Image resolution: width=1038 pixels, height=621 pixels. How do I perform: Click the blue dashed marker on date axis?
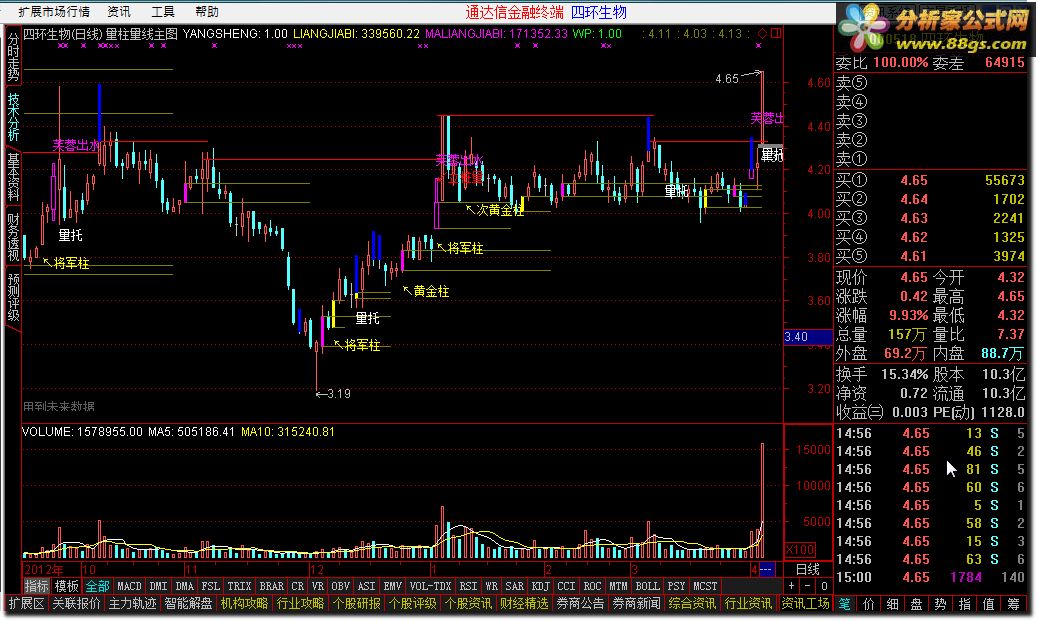[766, 569]
